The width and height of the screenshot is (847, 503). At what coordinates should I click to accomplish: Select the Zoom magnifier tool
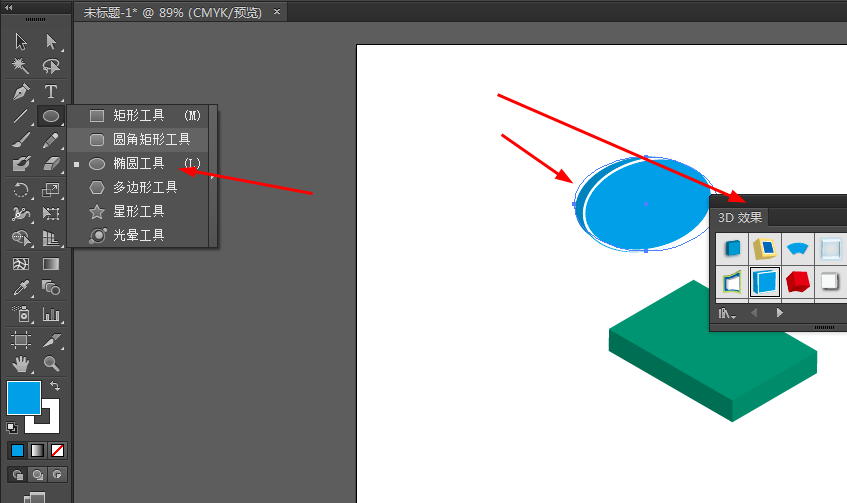pos(51,364)
